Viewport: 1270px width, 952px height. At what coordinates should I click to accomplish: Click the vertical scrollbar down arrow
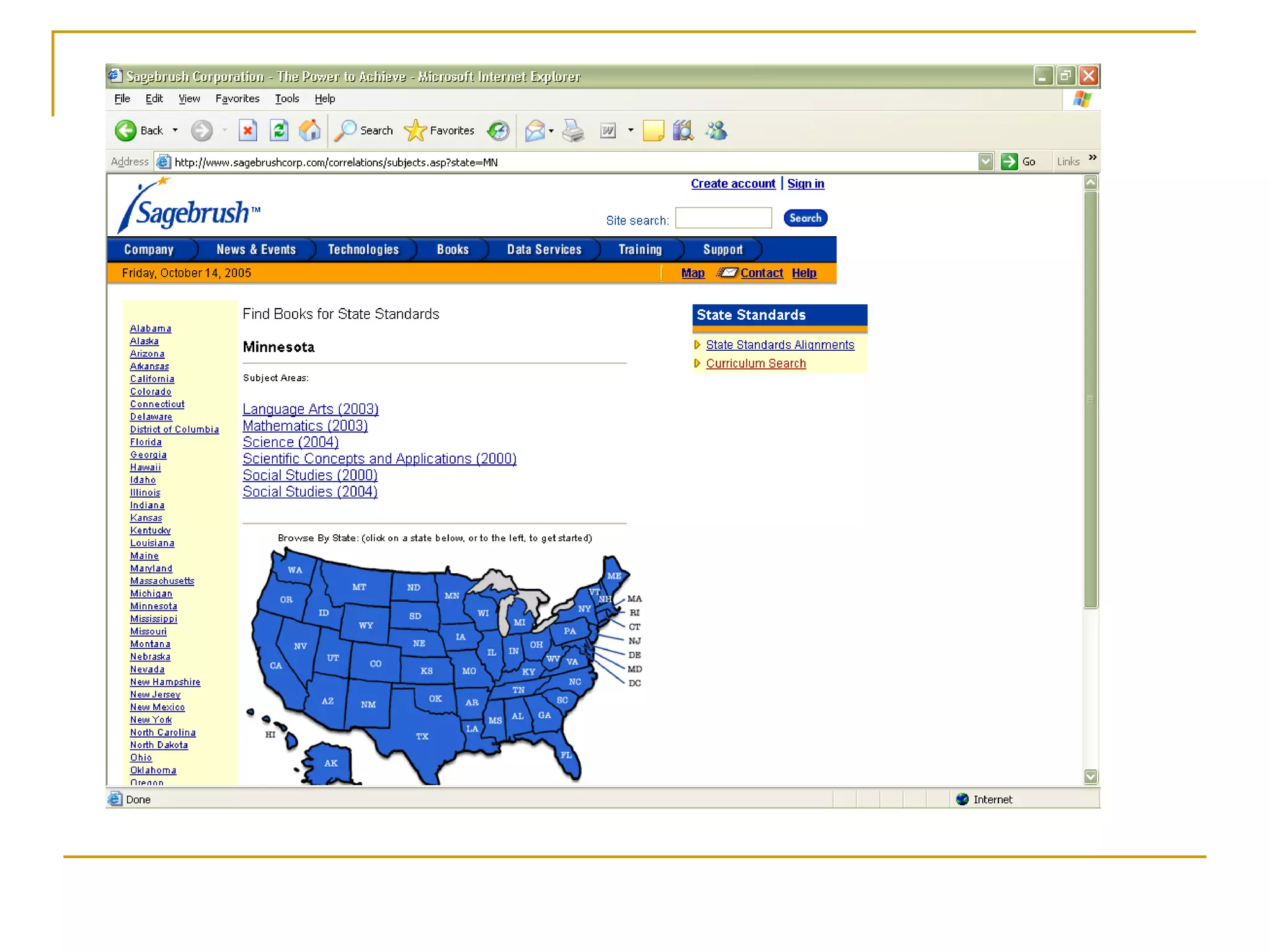[1090, 777]
